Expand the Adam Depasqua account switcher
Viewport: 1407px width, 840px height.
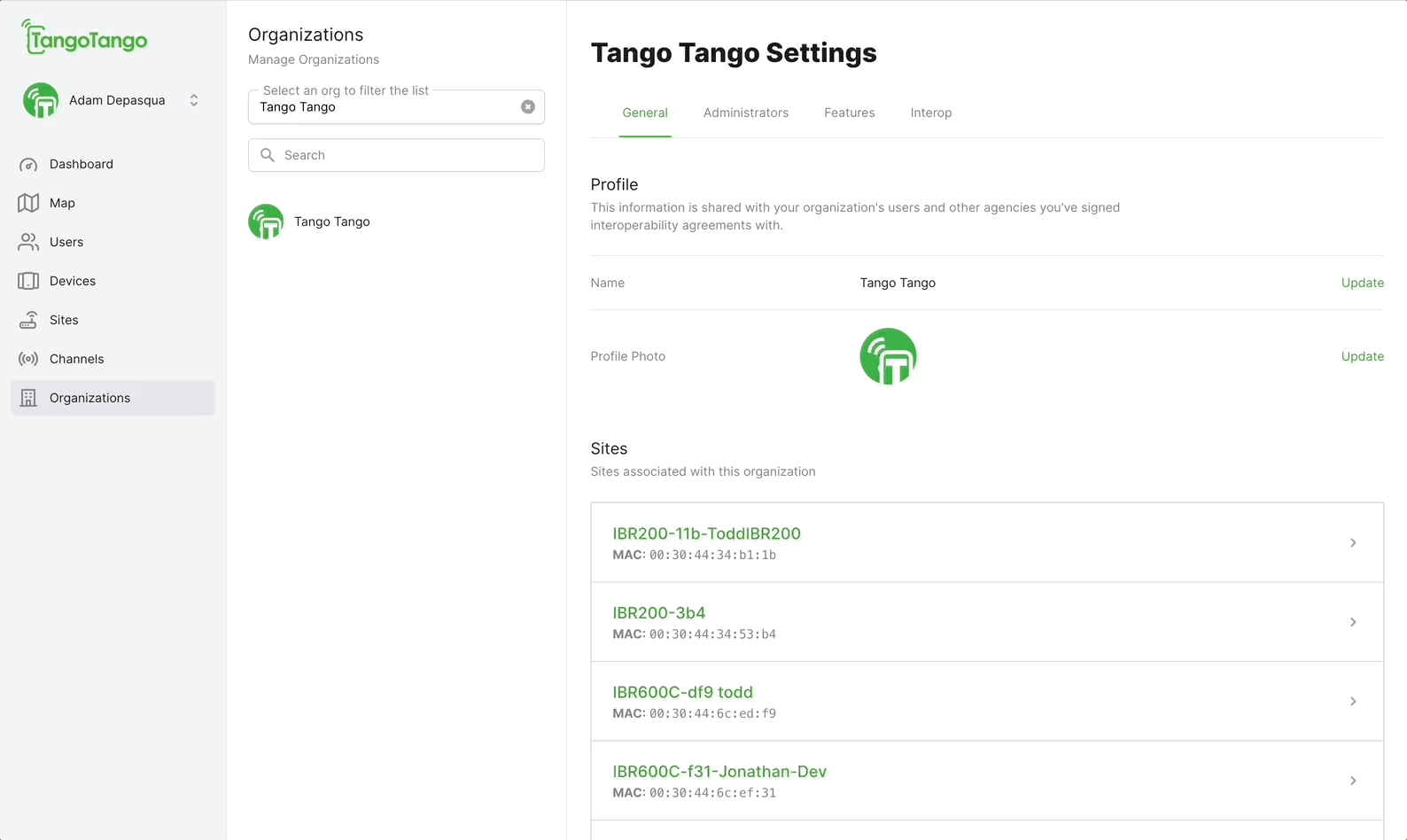pos(194,100)
